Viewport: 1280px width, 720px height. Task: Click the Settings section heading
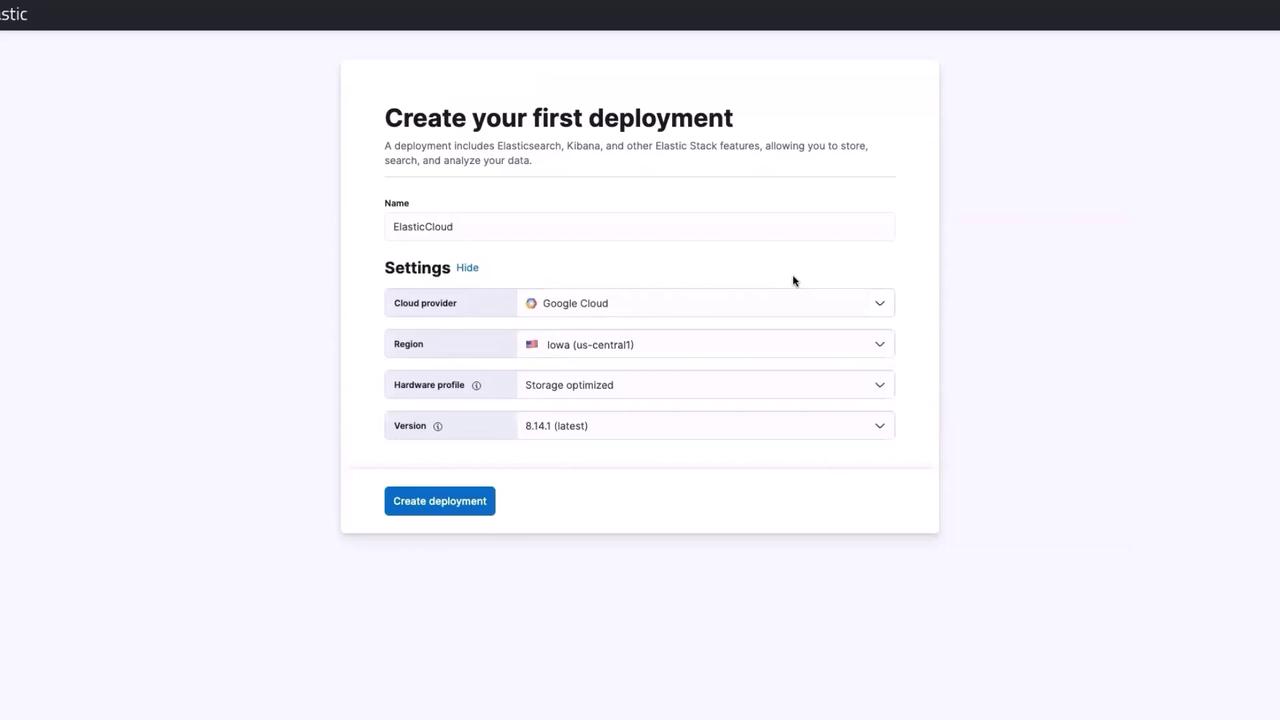[417, 268]
